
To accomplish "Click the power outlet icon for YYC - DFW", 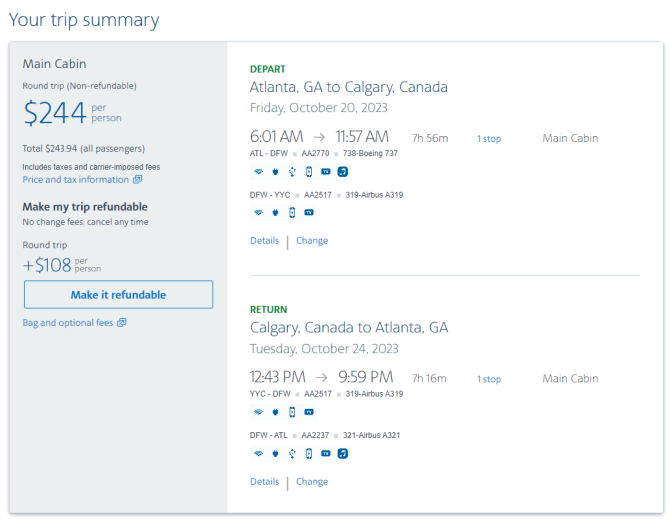I will click(275, 412).
